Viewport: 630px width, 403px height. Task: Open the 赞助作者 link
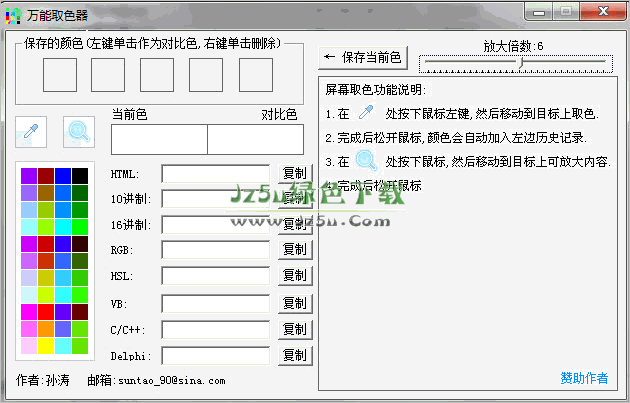pyautogui.click(x=584, y=377)
